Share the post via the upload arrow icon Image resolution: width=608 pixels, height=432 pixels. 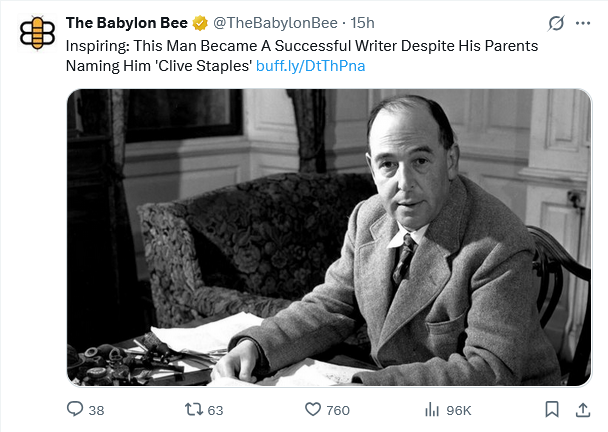coord(582,409)
